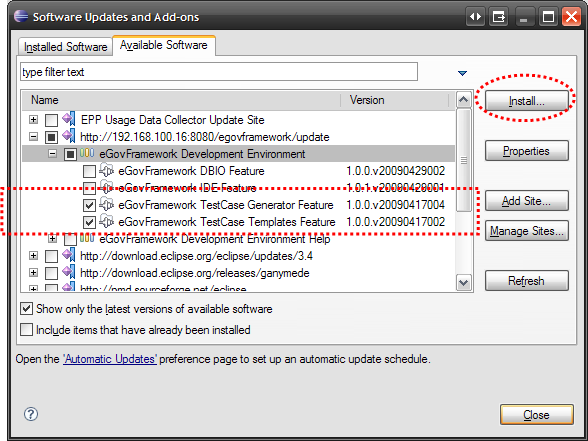Click the list scrollbar down arrow
588x441 pixels.
coord(464,282)
